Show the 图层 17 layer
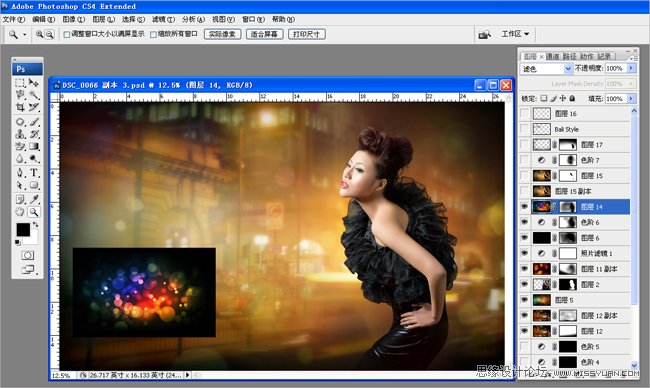Screen dimensions: 650x388 pos(524,144)
